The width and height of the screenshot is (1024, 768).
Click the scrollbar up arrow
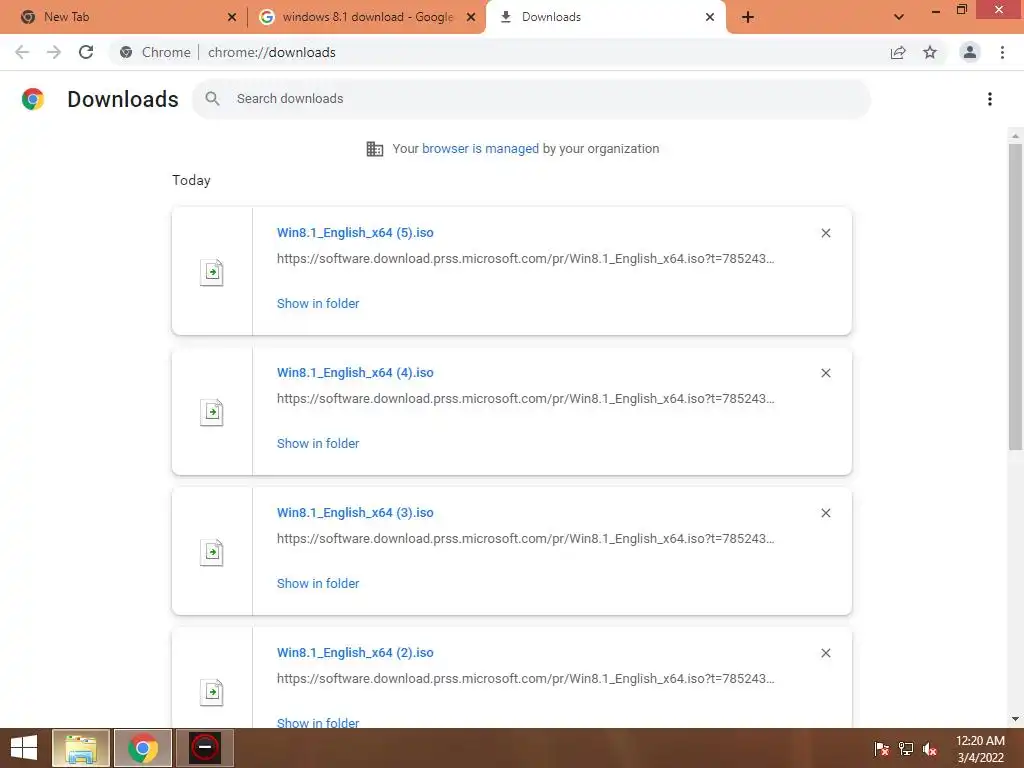coord(1015,135)
